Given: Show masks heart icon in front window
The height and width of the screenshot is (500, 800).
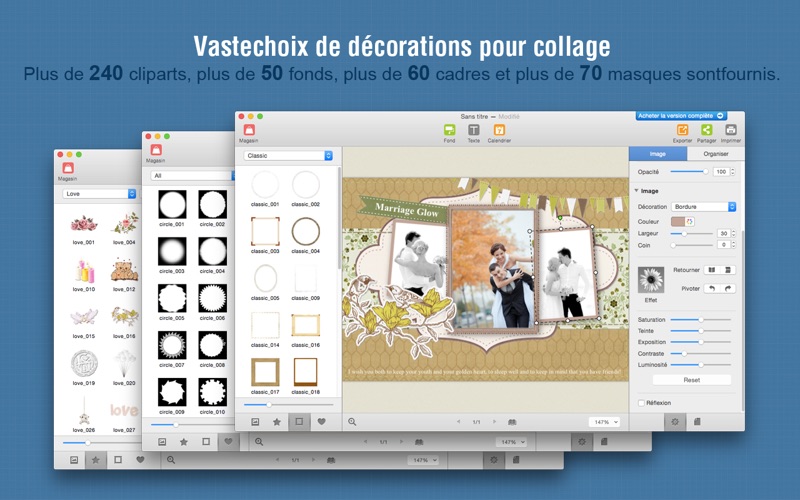Looking at the screenshot, I should coord(321,422).
